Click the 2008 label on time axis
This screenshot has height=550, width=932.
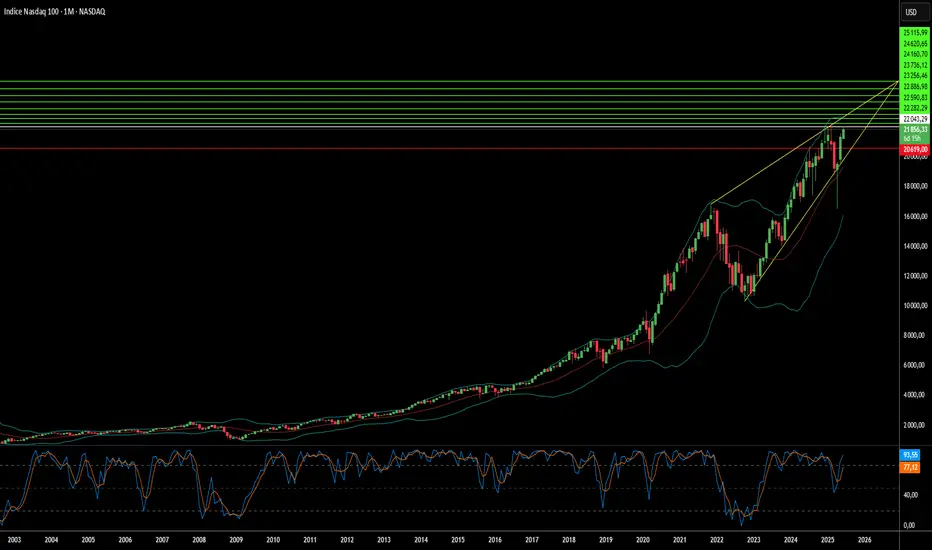pyautogui.click(x=199, y=540)
